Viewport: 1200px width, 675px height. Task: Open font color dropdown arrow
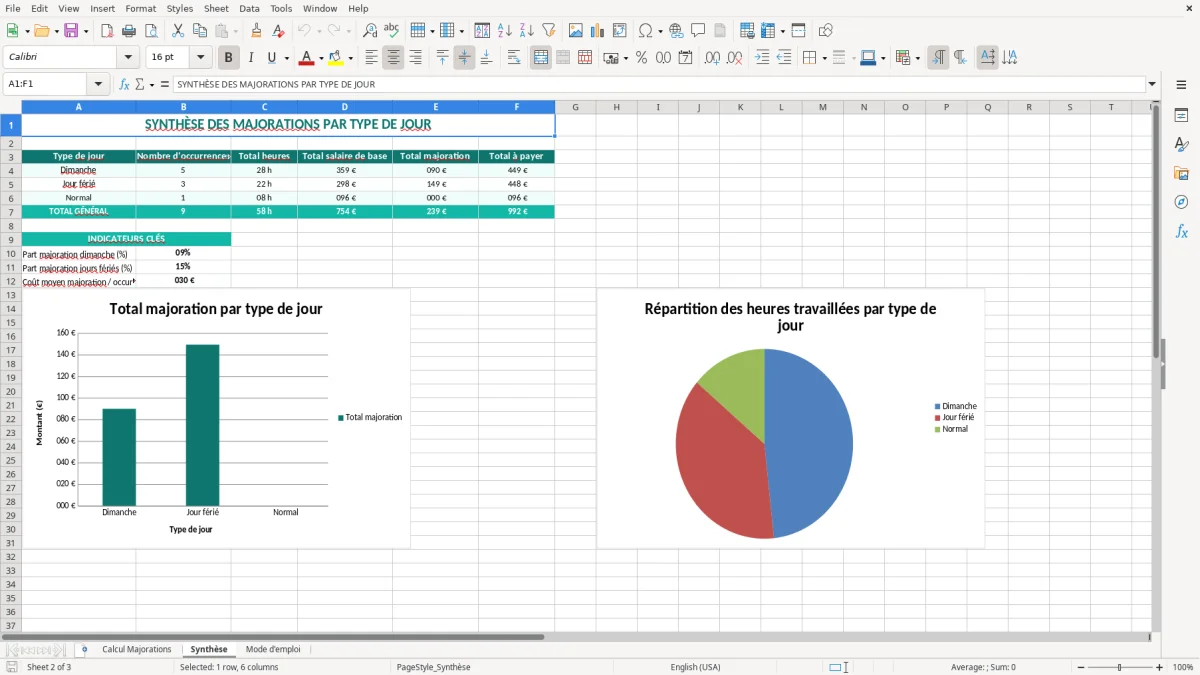(x=321, y=58)
